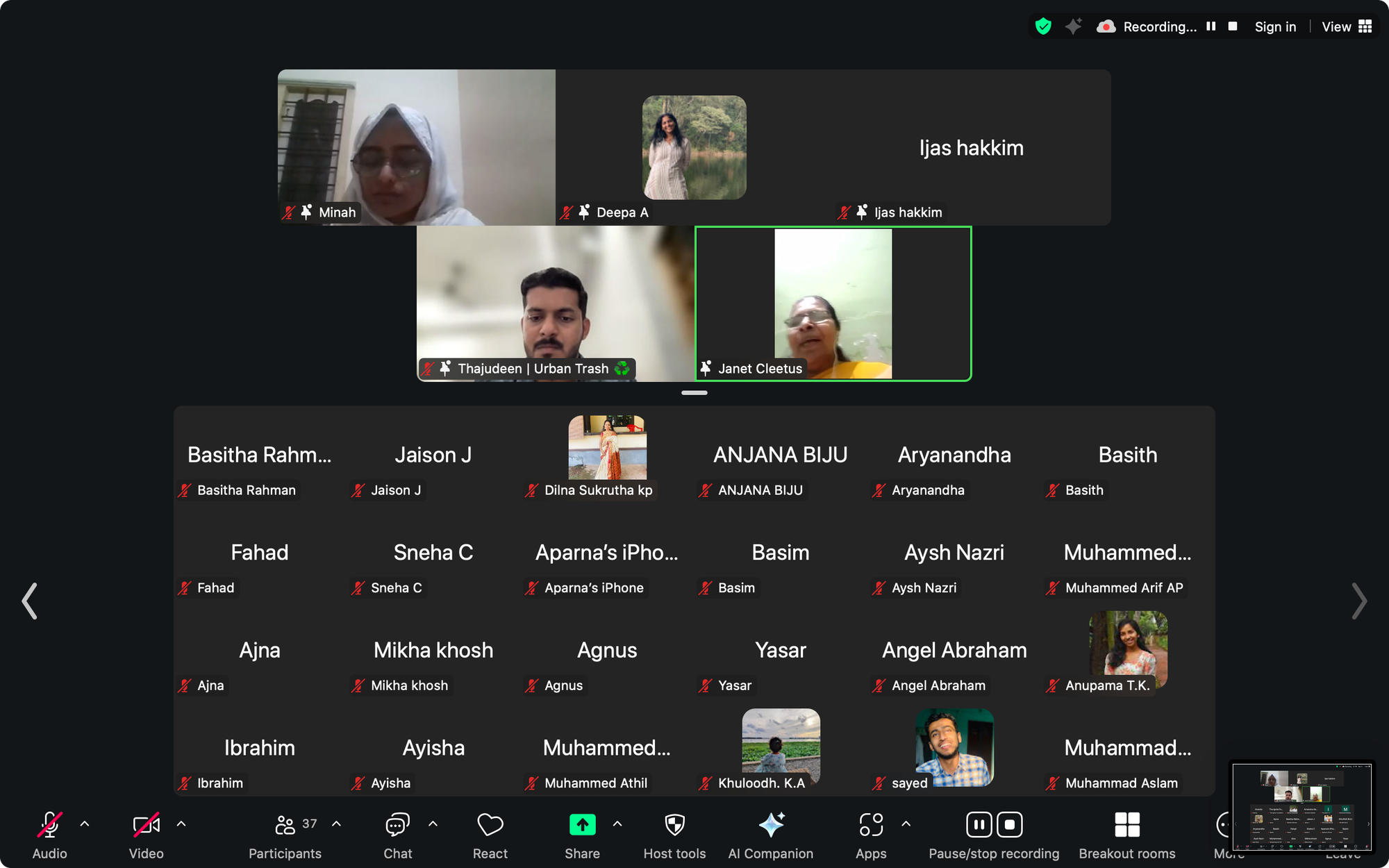The height and width of the screenshot is (868, 1389).
Task: Expand Share options chevron
Action: 617,824
